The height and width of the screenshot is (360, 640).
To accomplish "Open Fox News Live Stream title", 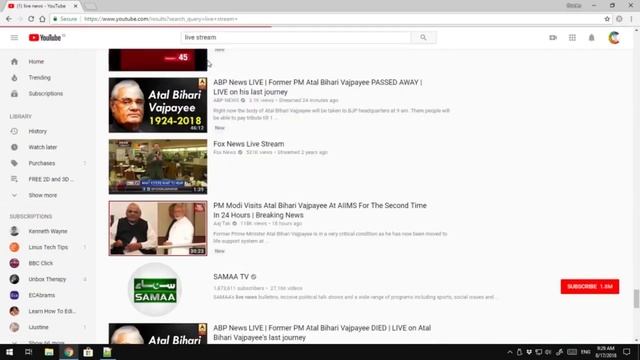I will pyautogui.click(x=249, y=144).
